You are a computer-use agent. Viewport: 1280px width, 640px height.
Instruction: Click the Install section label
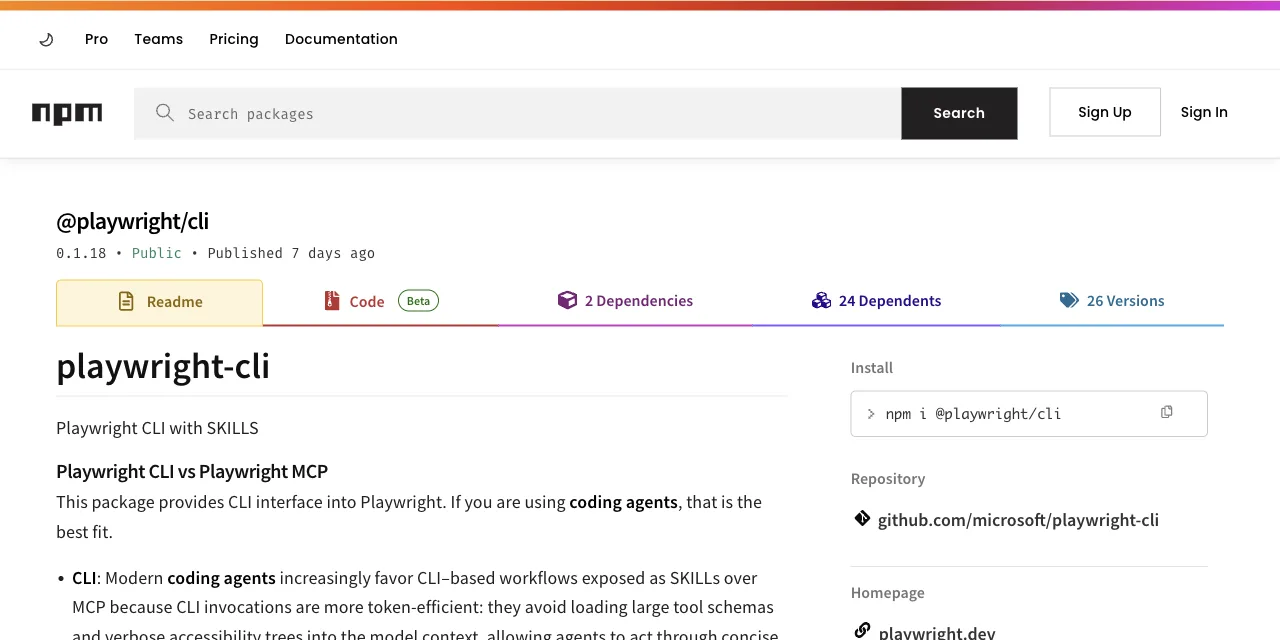[x=872, y=368]
